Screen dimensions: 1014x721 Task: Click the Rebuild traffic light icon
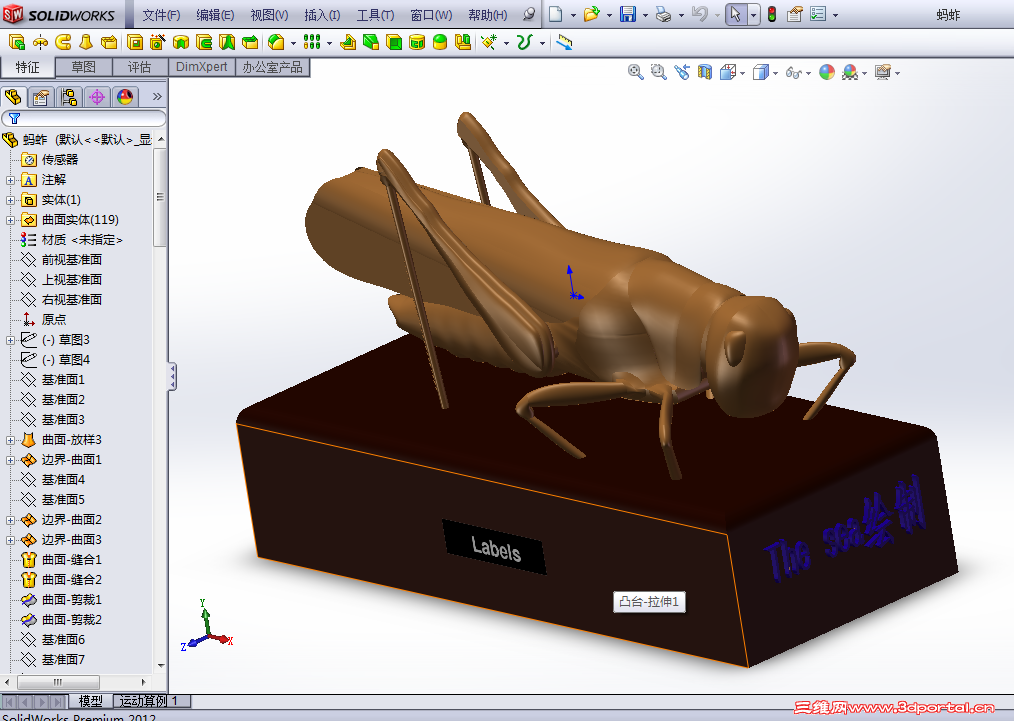pyautogui.click(x=771, y=14)
